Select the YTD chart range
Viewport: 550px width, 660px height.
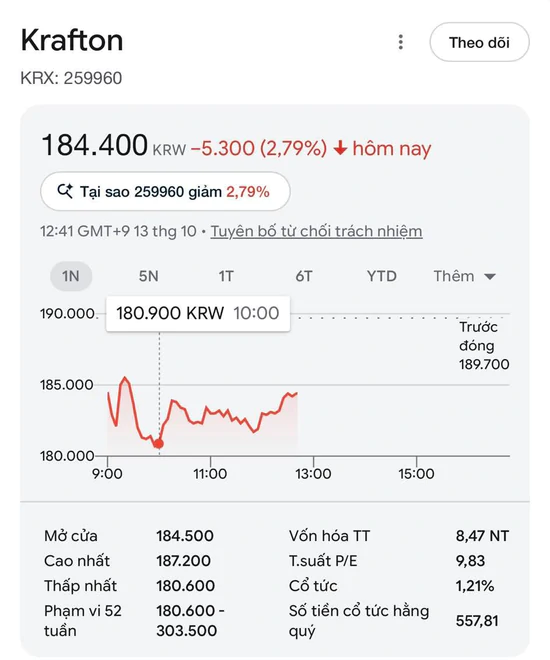click(381, 276)
